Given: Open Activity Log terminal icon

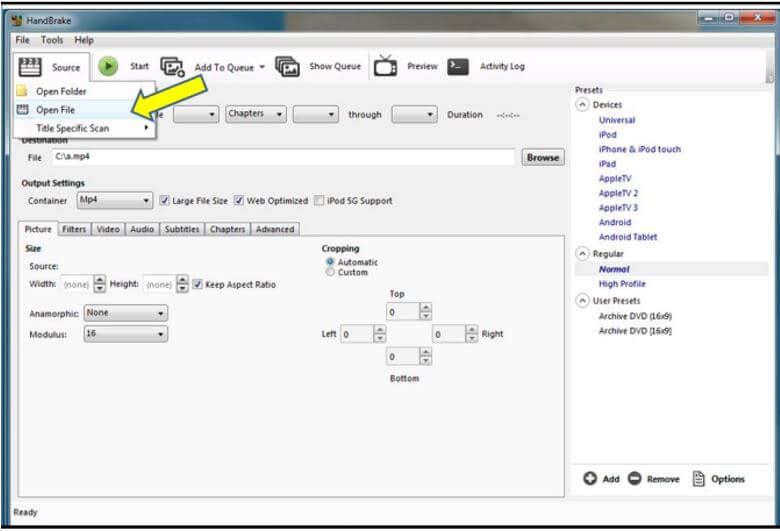Looking at the screenshot, I should 458,66.
